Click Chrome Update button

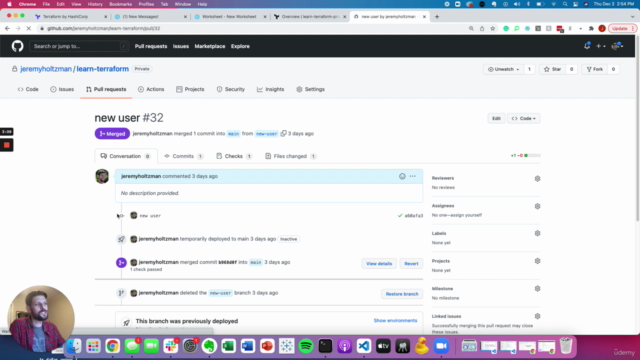622,29
